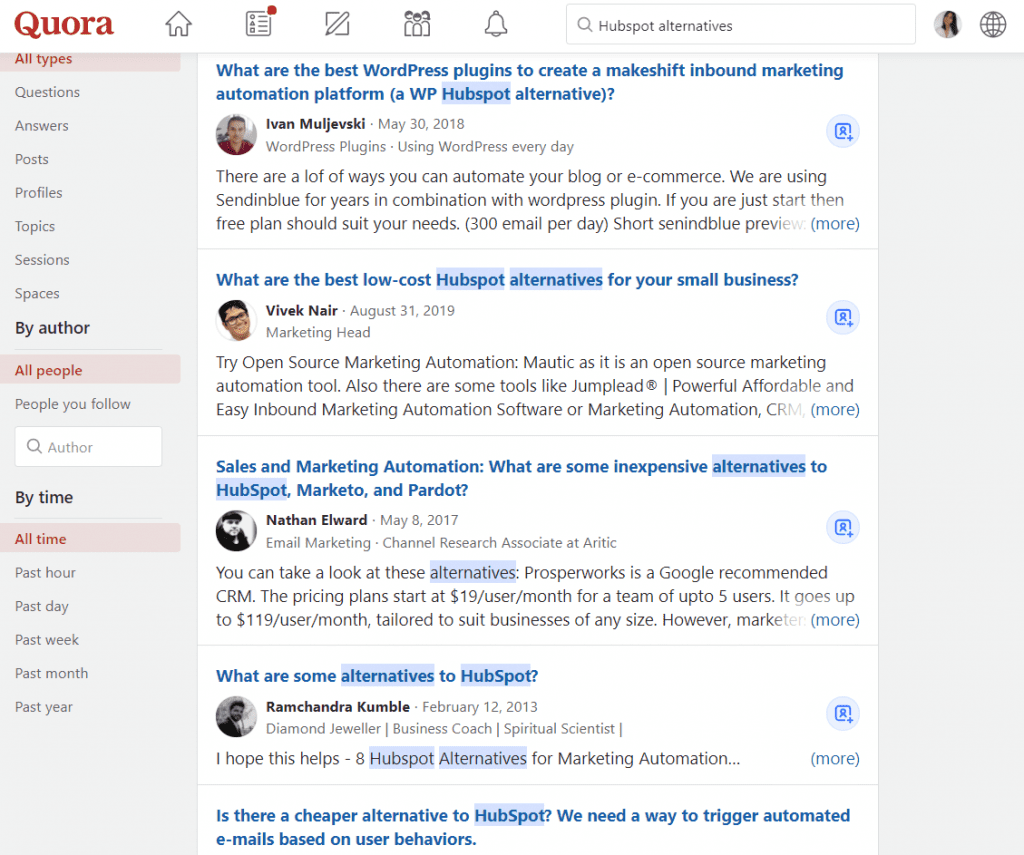Click the Author filter input field
Image resolution: width=1024 pixels, height=855 pixels.
pyautogui.click(x=88, y=447)
